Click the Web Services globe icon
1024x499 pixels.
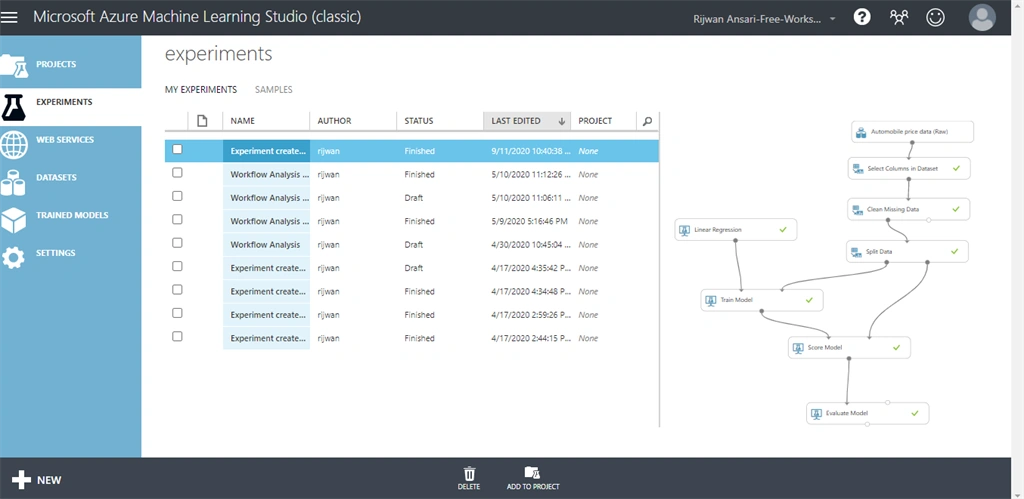tap(14, 145)
